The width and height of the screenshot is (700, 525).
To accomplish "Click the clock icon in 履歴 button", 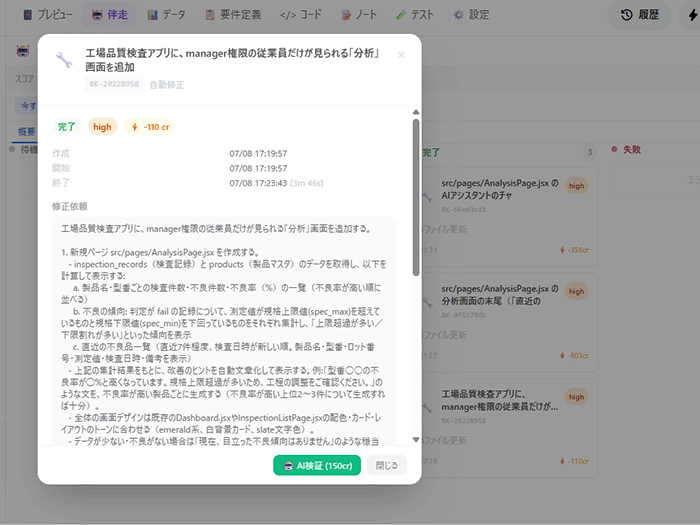I will pos(626,15).
